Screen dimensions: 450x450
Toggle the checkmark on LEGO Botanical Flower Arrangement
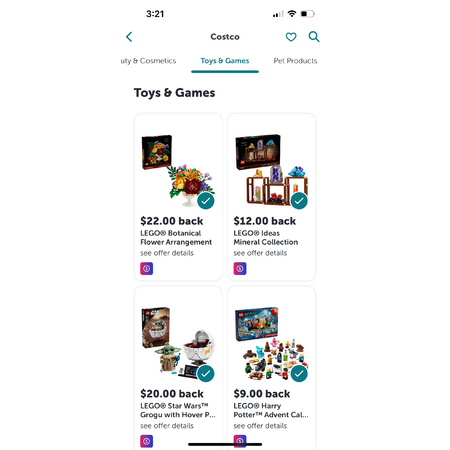pyautogui.click(x=206, y=201)
